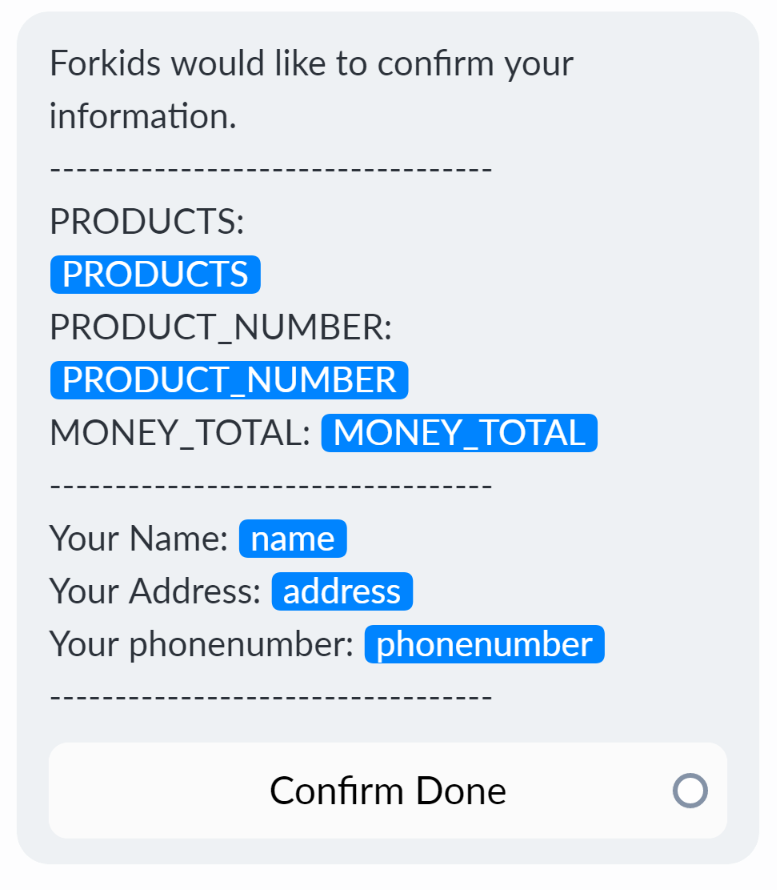777x890 pixels.
Task: Click the dashed separator below the intro text
Action: click(270, 169)
